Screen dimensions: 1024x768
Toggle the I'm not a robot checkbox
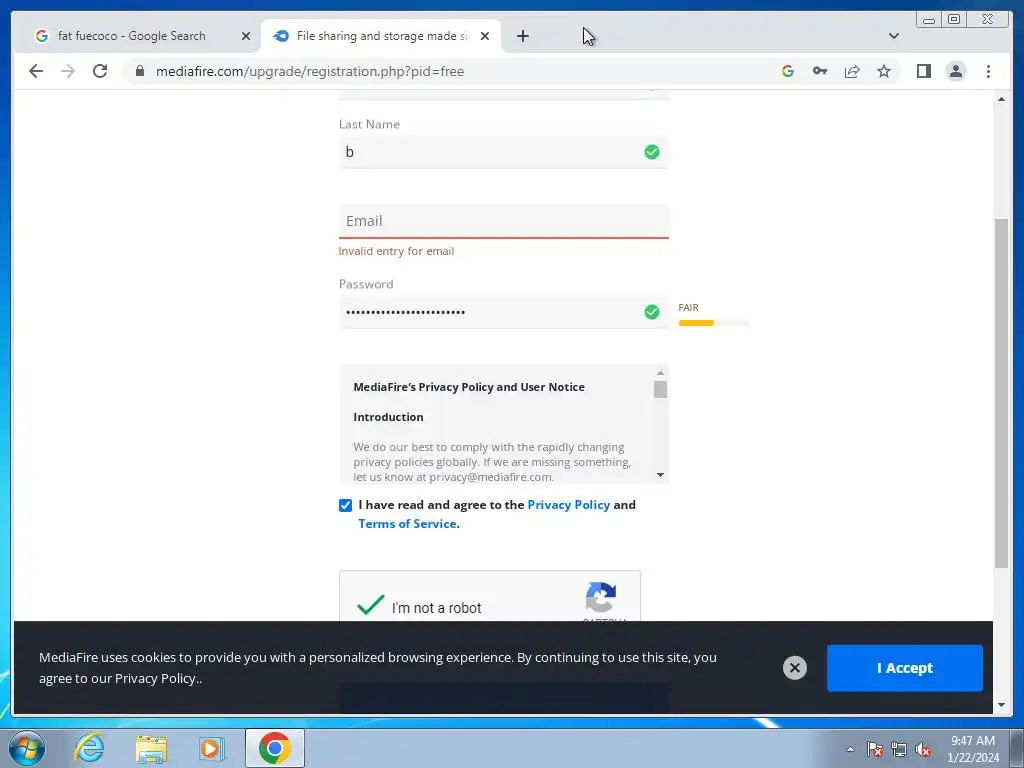pyautogui.click(x=370, y=605)
